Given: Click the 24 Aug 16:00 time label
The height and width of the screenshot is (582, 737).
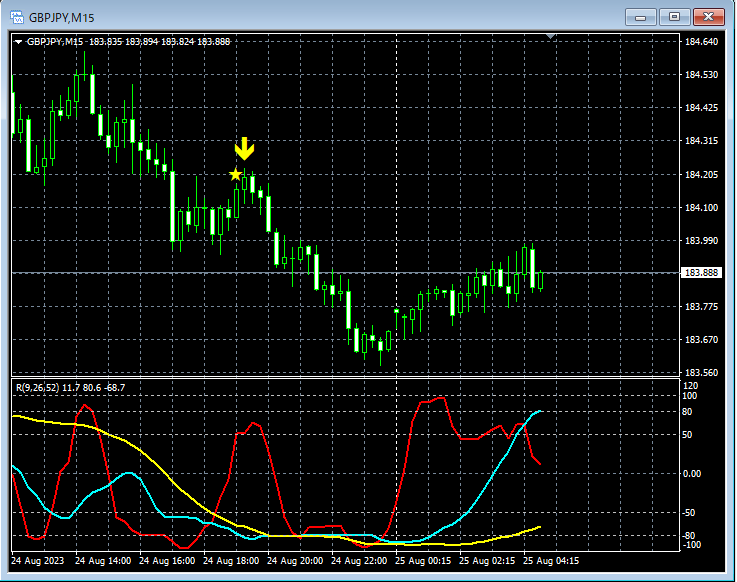Looking at the screenshot, I should coord(167,560).
